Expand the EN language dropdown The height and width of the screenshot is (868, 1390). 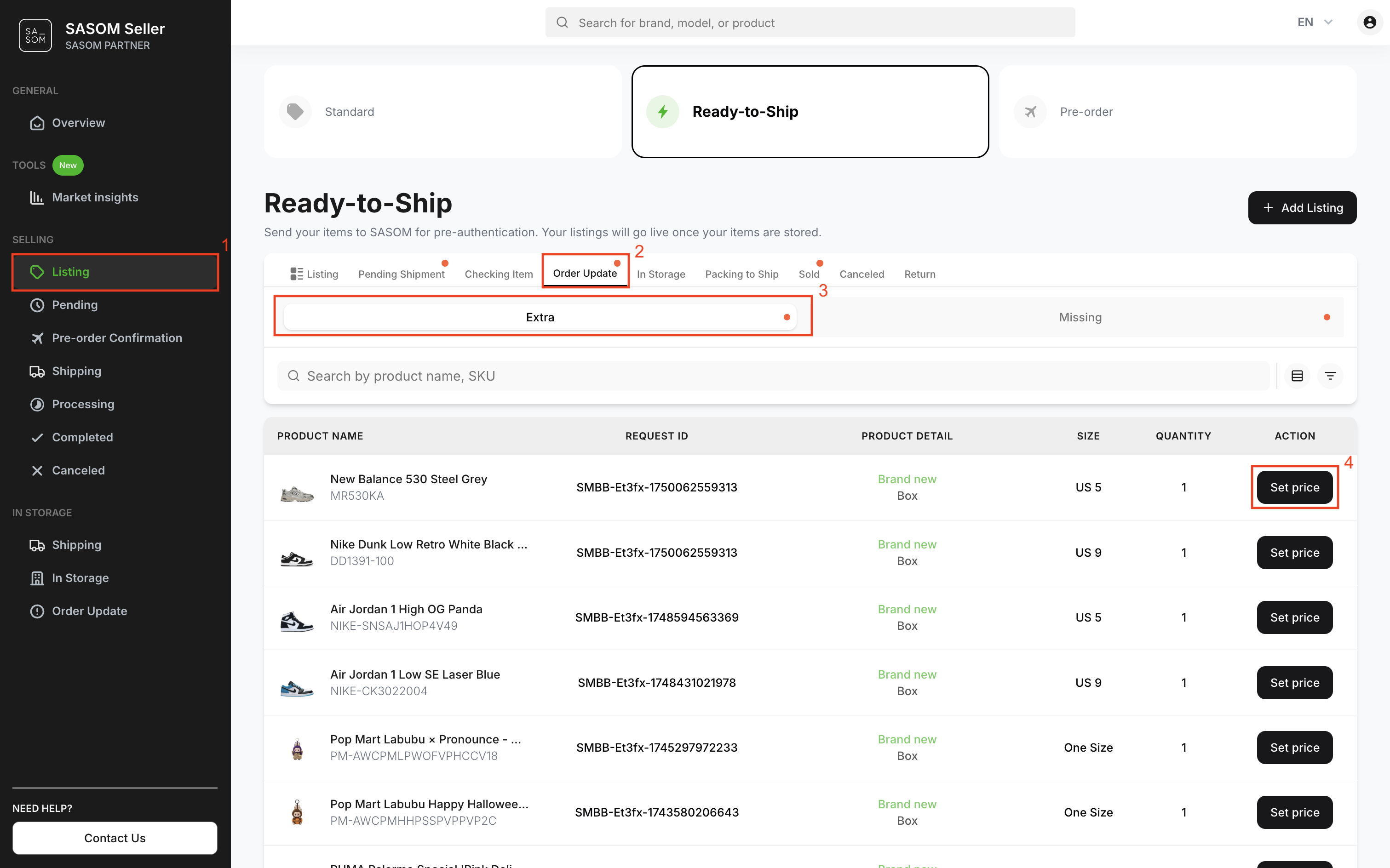coord(1314,23)
